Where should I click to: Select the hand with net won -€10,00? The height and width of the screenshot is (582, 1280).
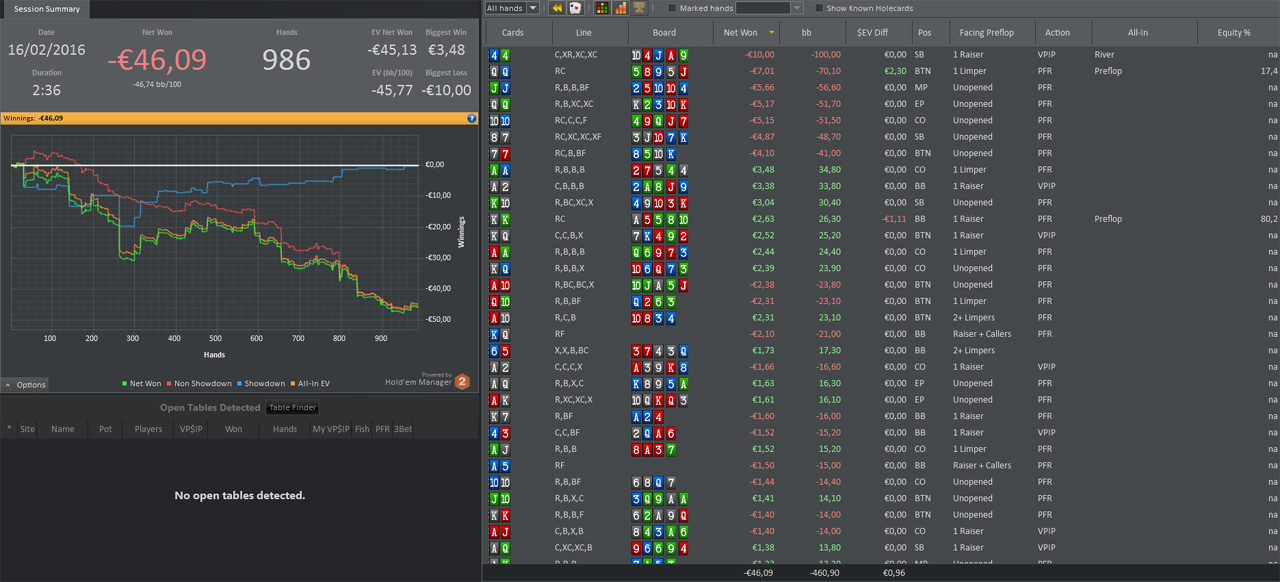[880, 54]
